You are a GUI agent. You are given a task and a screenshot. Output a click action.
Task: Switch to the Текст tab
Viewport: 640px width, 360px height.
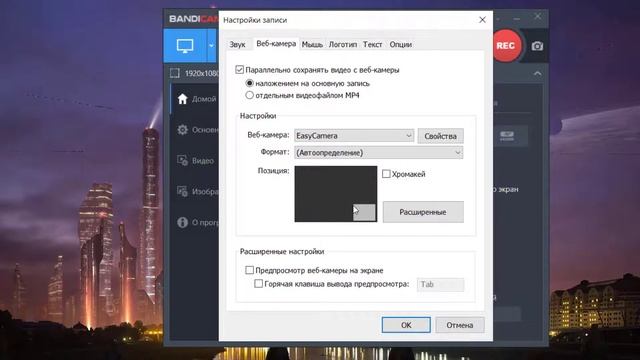click(373, 44)
